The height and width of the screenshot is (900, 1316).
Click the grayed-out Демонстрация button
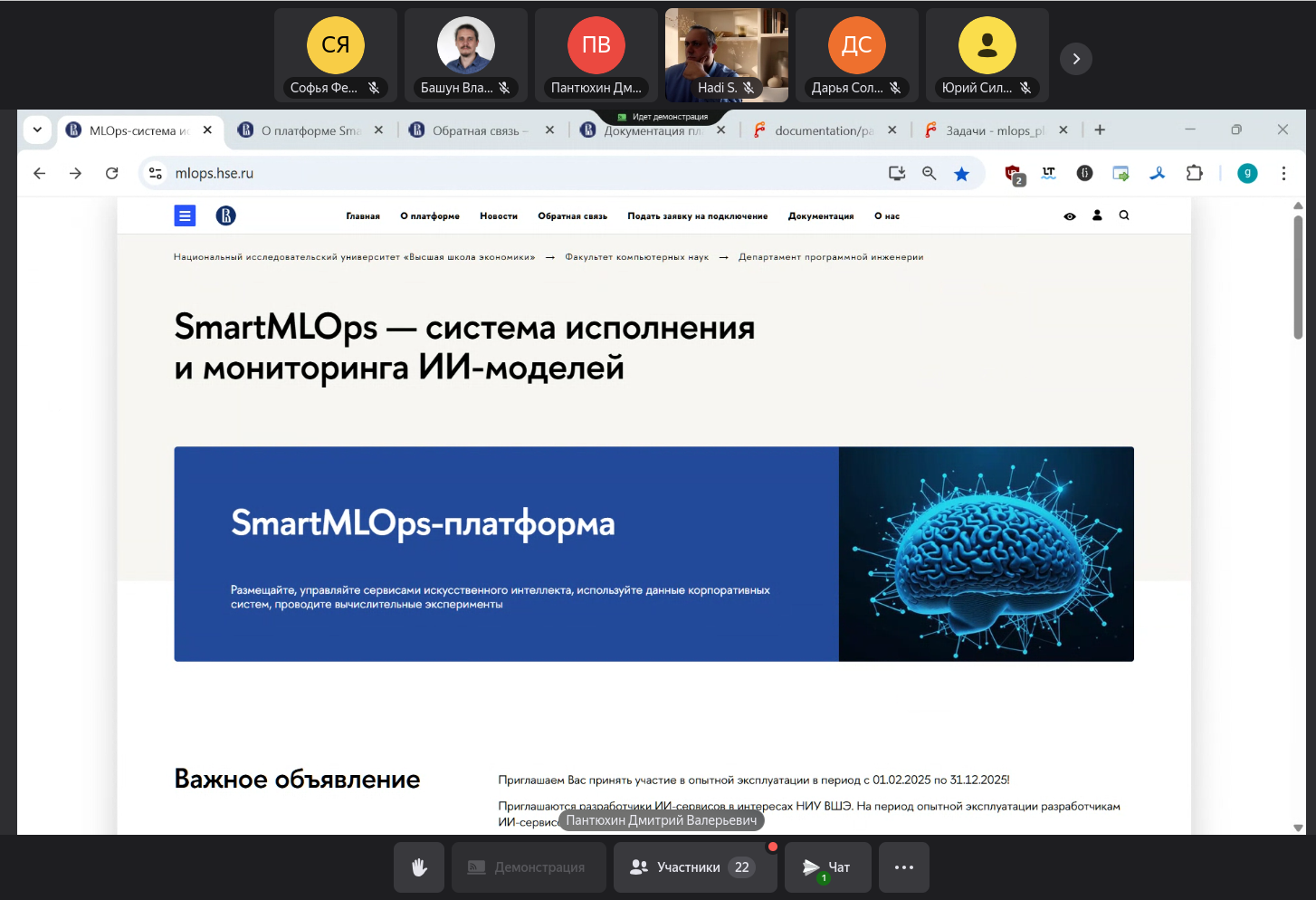coord(528,867)
